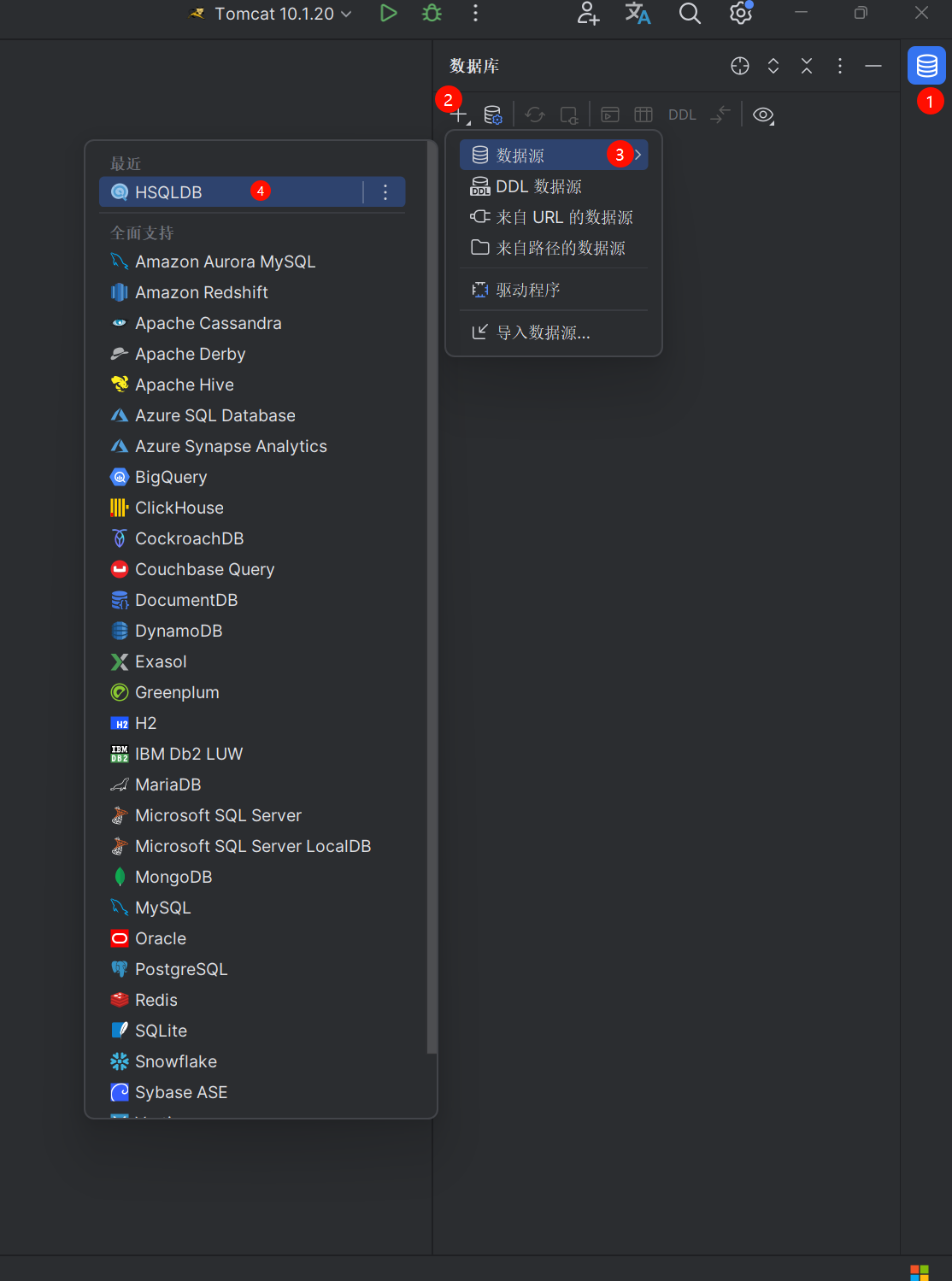Viewport: 952px width, 1281px height.
Task: Select Microsoft SQL Server LocalDB
Action: tap(252, 846)
